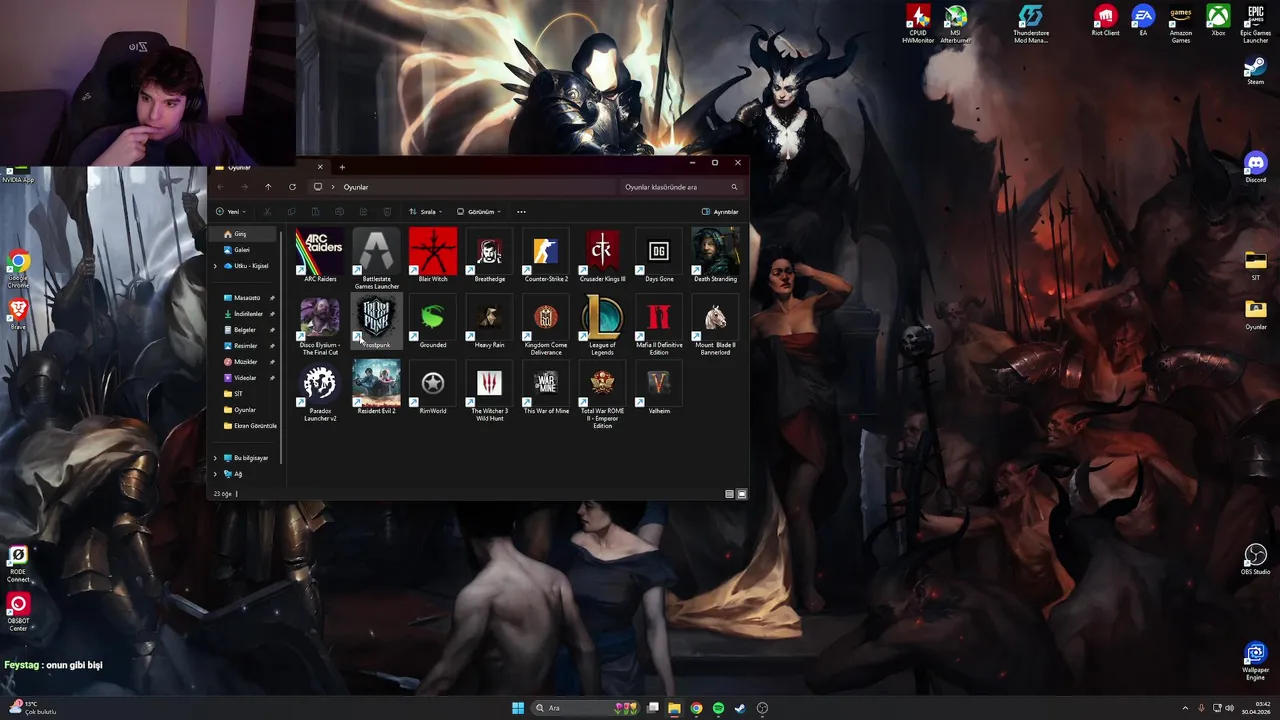Open the Görünüm view dropdown

tap(479, 212)
